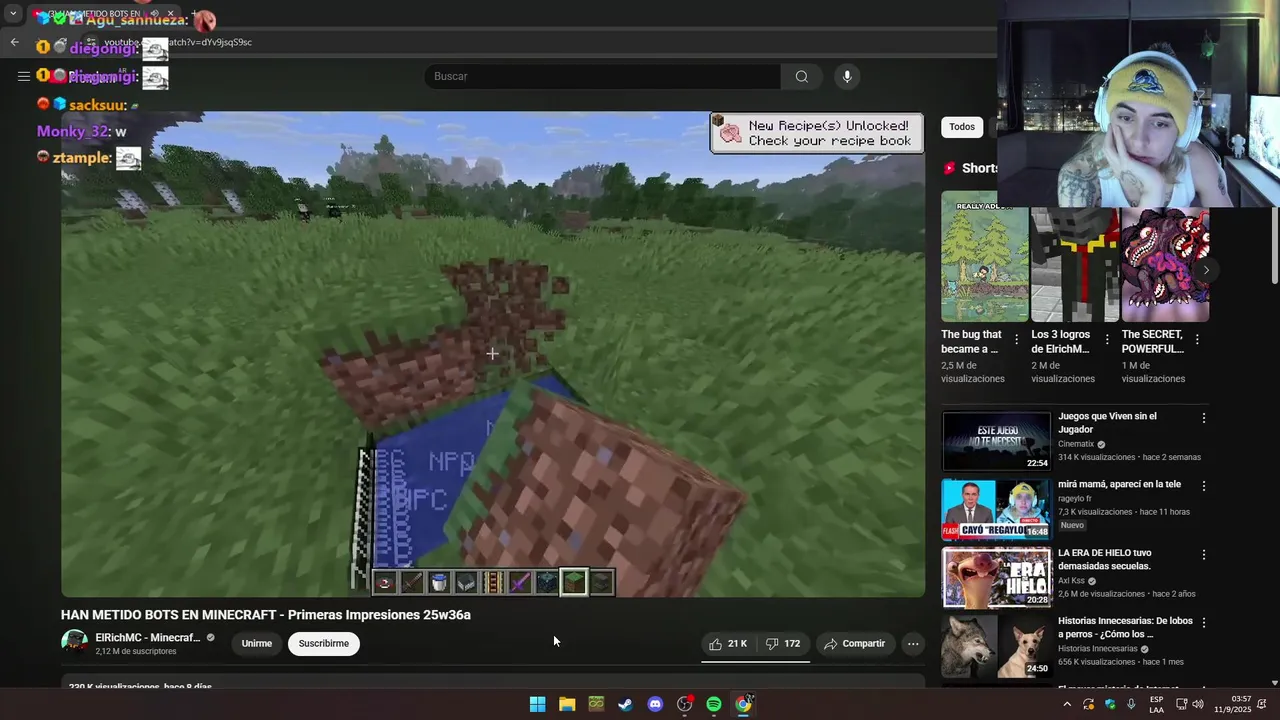1280x720 pixels.
Task: Open the Chrome tab search chevron
Action: [13, 14]
